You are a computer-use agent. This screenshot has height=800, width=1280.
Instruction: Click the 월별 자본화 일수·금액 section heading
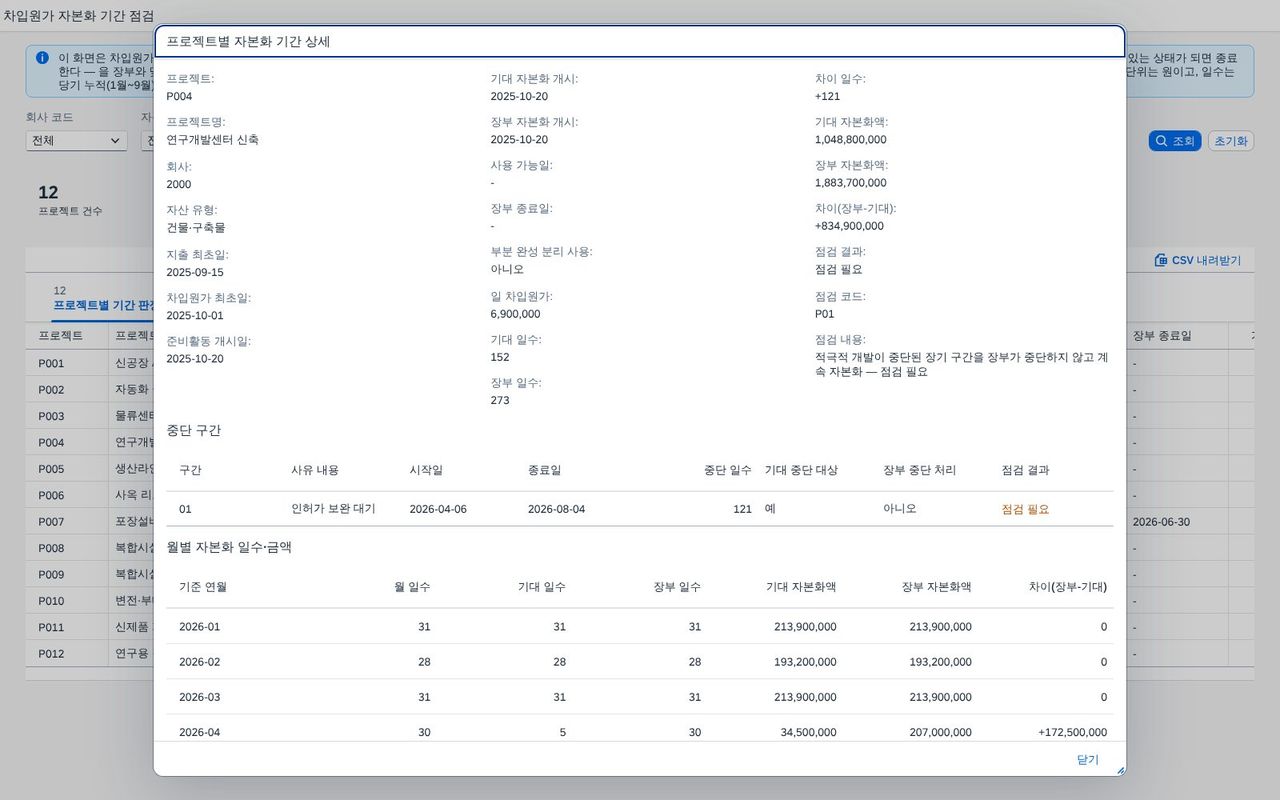(x=229, y=547)
